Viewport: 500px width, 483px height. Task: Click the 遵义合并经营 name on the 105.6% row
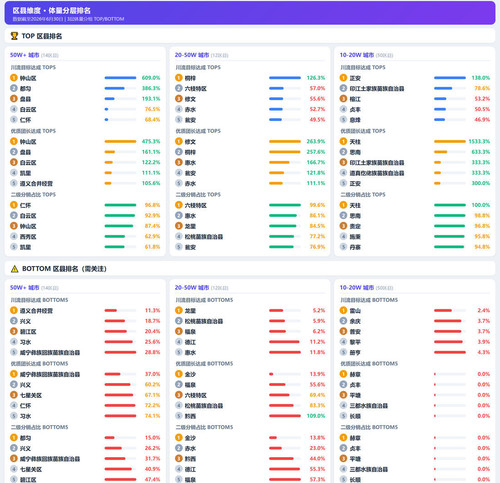coord(36,183)
